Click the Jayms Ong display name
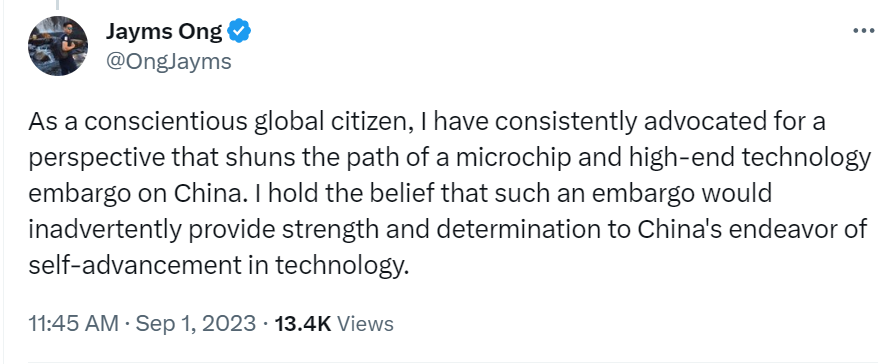This screenshot has height=364, width=892. coord(164,31)
